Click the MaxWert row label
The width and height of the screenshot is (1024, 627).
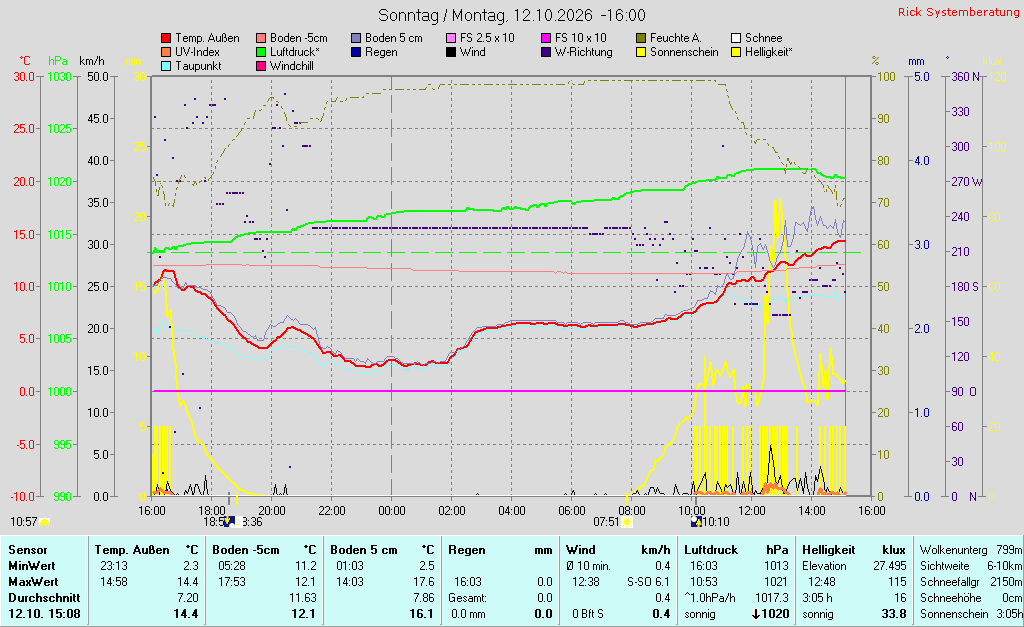point(33,581)
